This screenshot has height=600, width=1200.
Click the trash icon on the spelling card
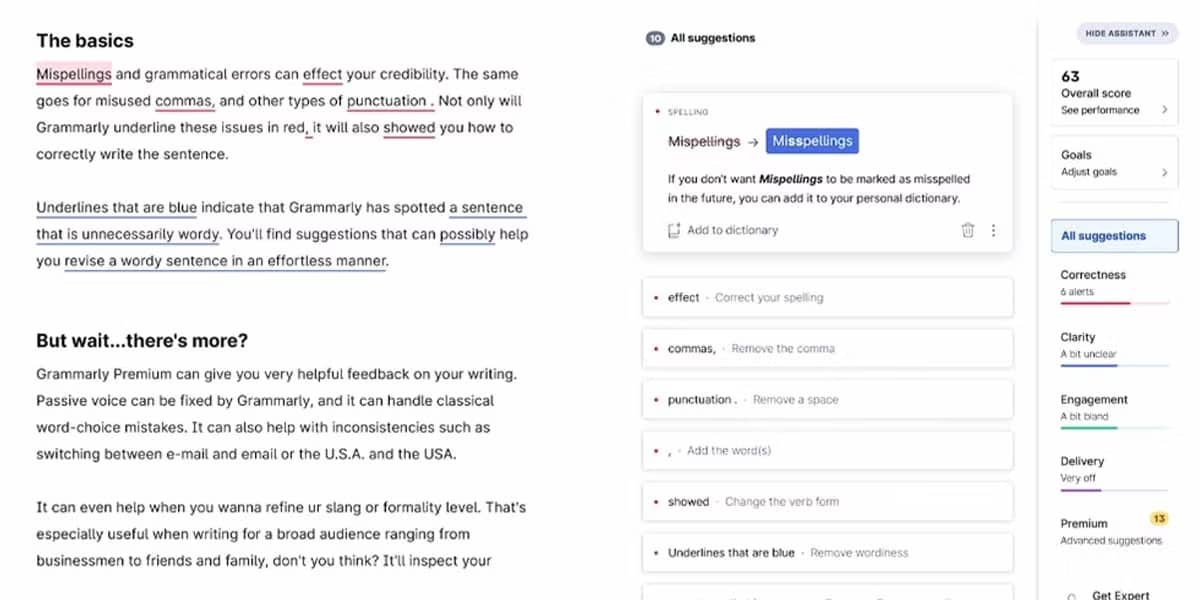(967, 231)
